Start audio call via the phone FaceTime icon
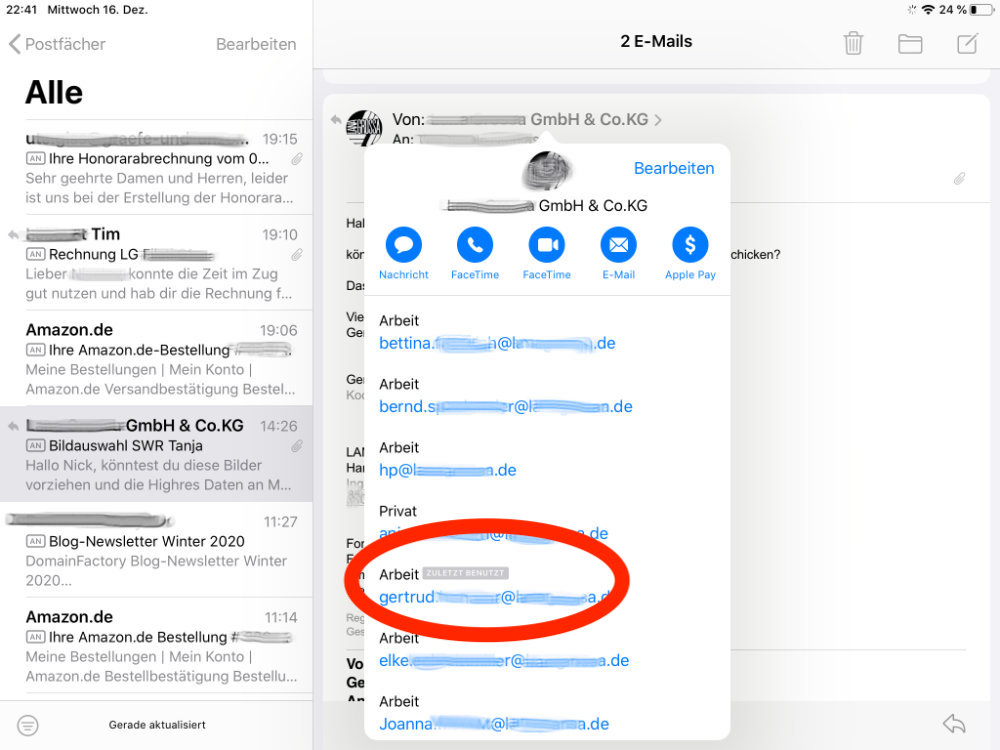 pyautogui.click(x=475, y=245)
